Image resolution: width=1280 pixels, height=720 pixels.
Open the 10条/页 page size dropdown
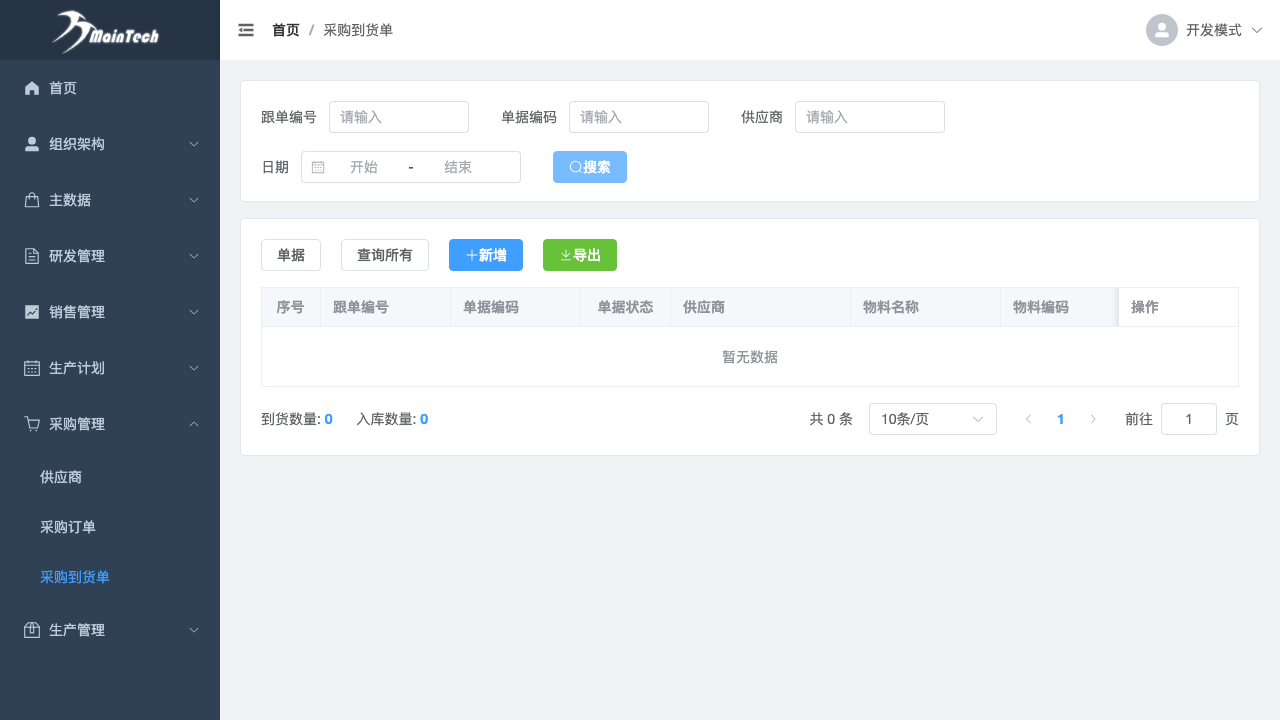[x=932, y=419]
